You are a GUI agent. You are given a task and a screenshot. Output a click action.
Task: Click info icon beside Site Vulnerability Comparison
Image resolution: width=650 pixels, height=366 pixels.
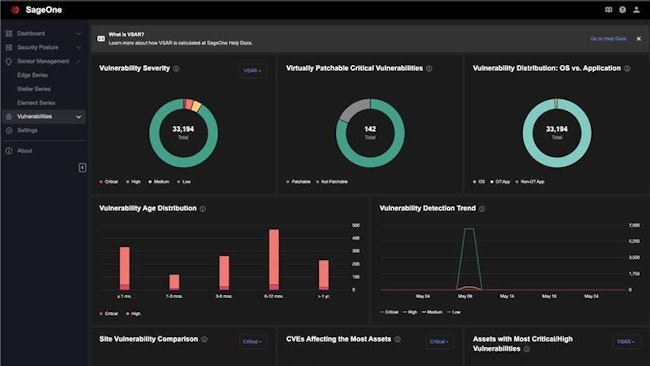click(204, 339)
